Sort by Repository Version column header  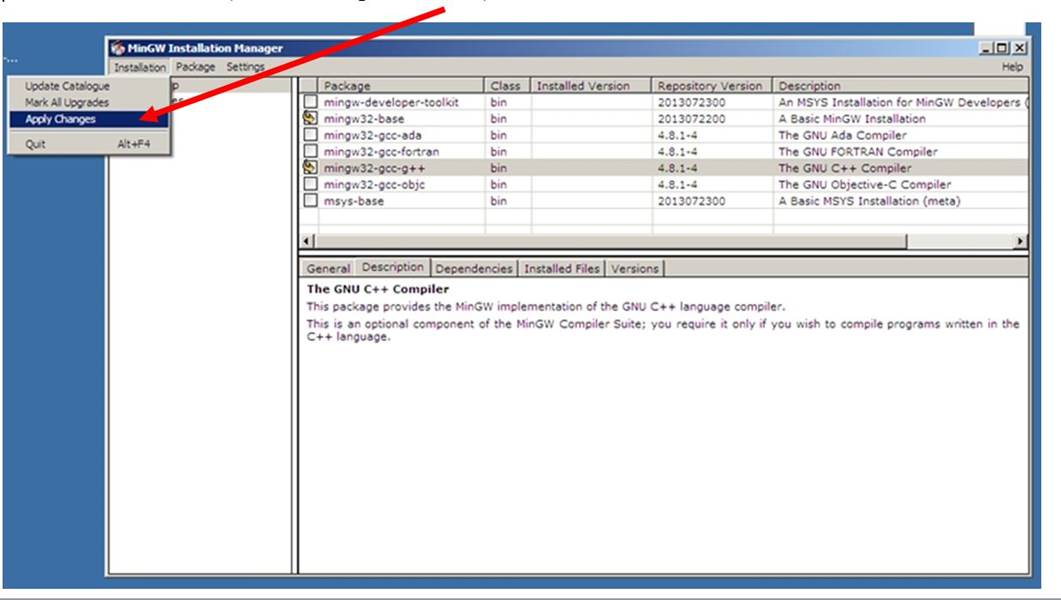click(710, 86)
